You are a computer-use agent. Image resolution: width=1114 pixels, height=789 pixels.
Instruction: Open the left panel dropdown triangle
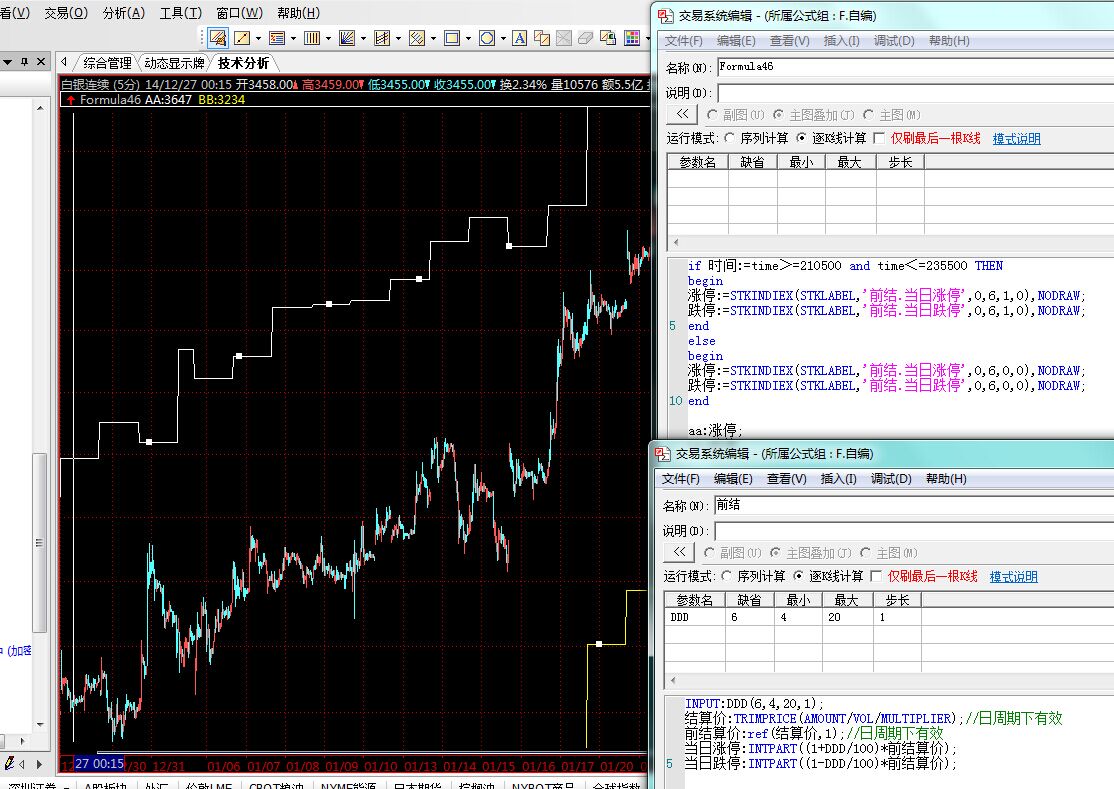point(9,62)
